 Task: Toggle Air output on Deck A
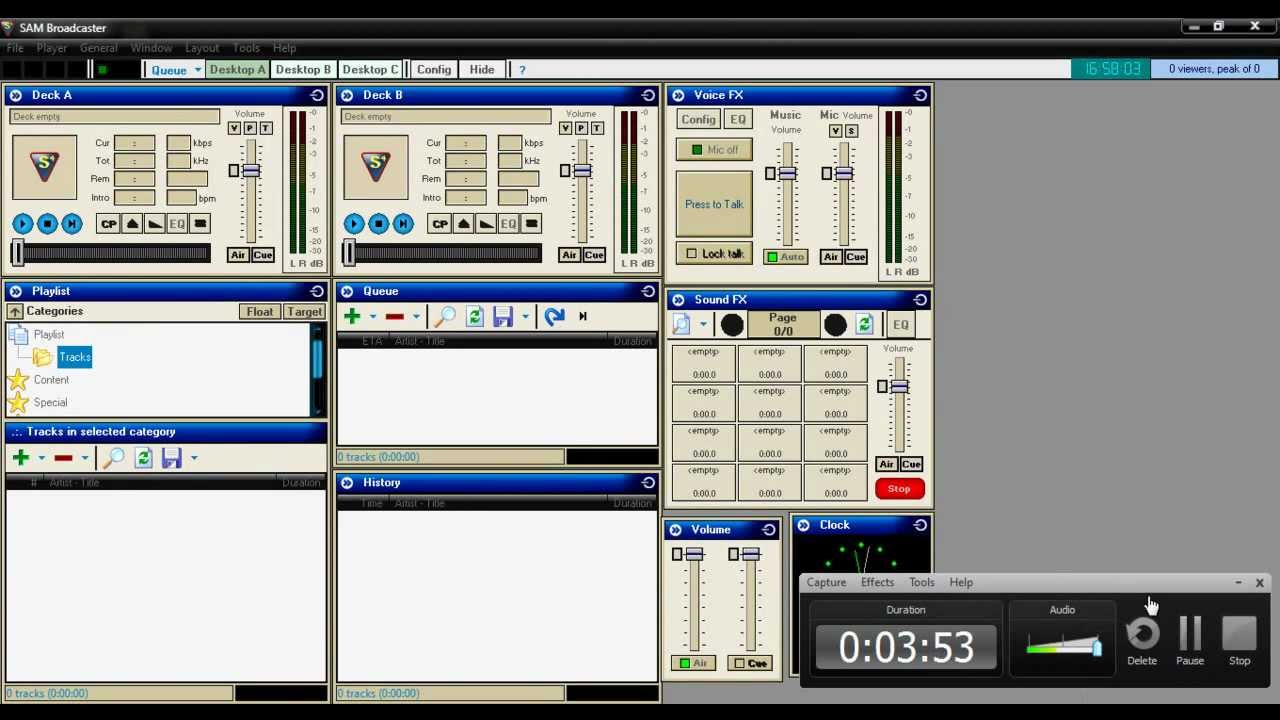237,255
